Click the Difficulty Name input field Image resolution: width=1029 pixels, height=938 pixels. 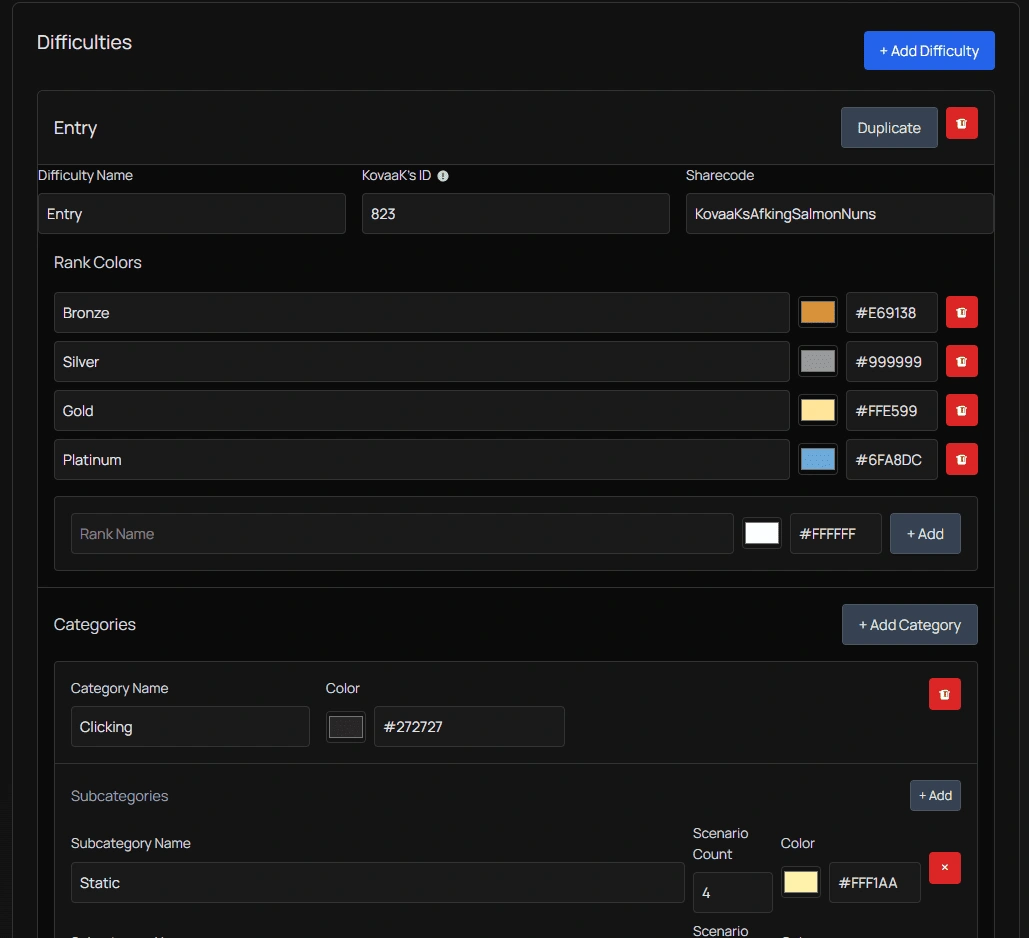coord(191,213)
